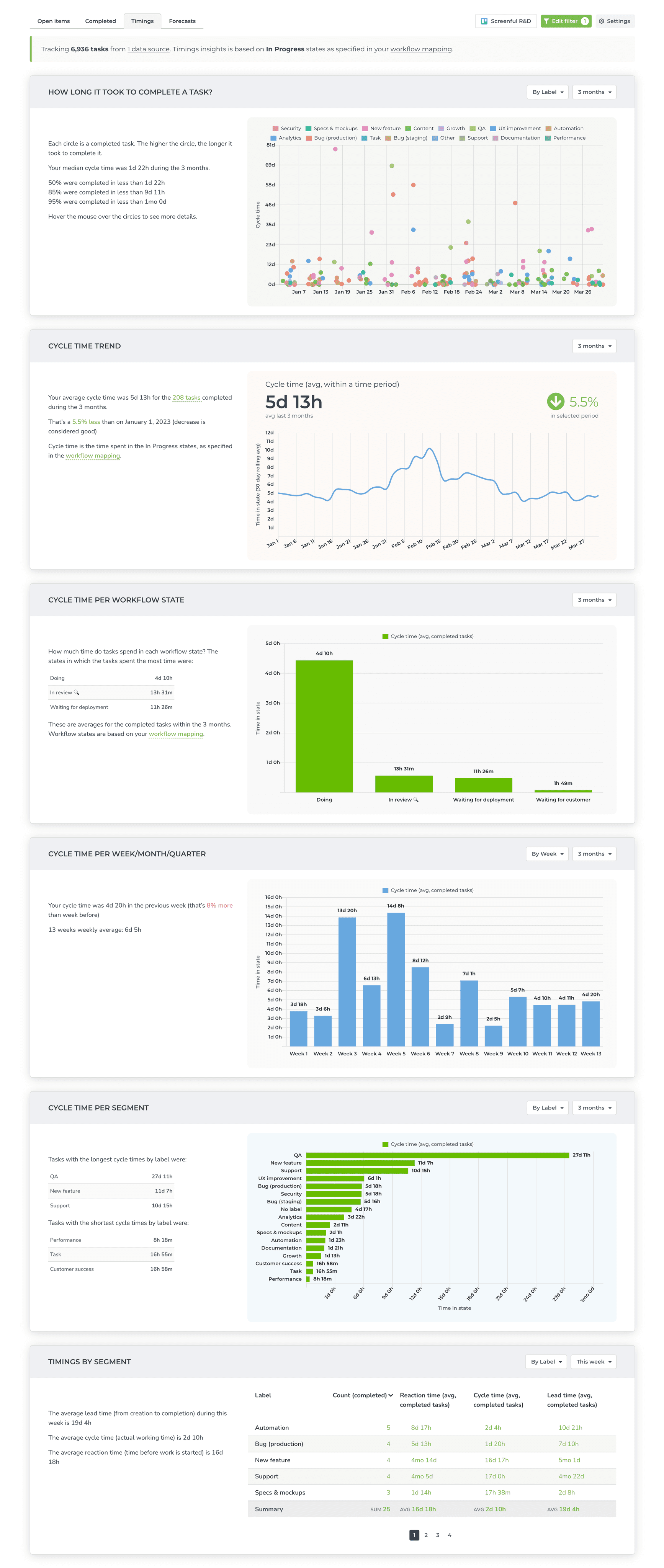This screenshot has width=664, height=1568.
Task: Switch to the Completed tab
Action: (x=100, y=21)
